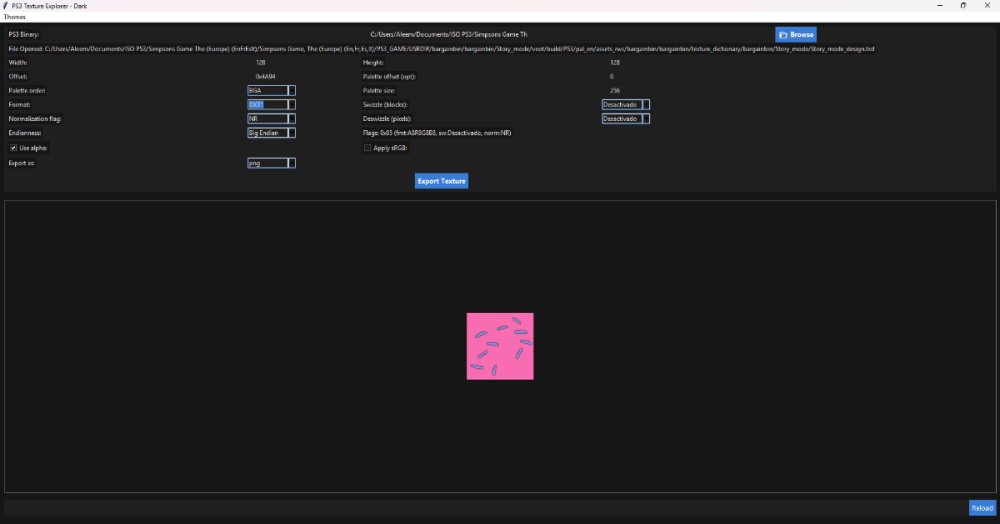
Task: Reload the texture preview
Action: (982, 508)
